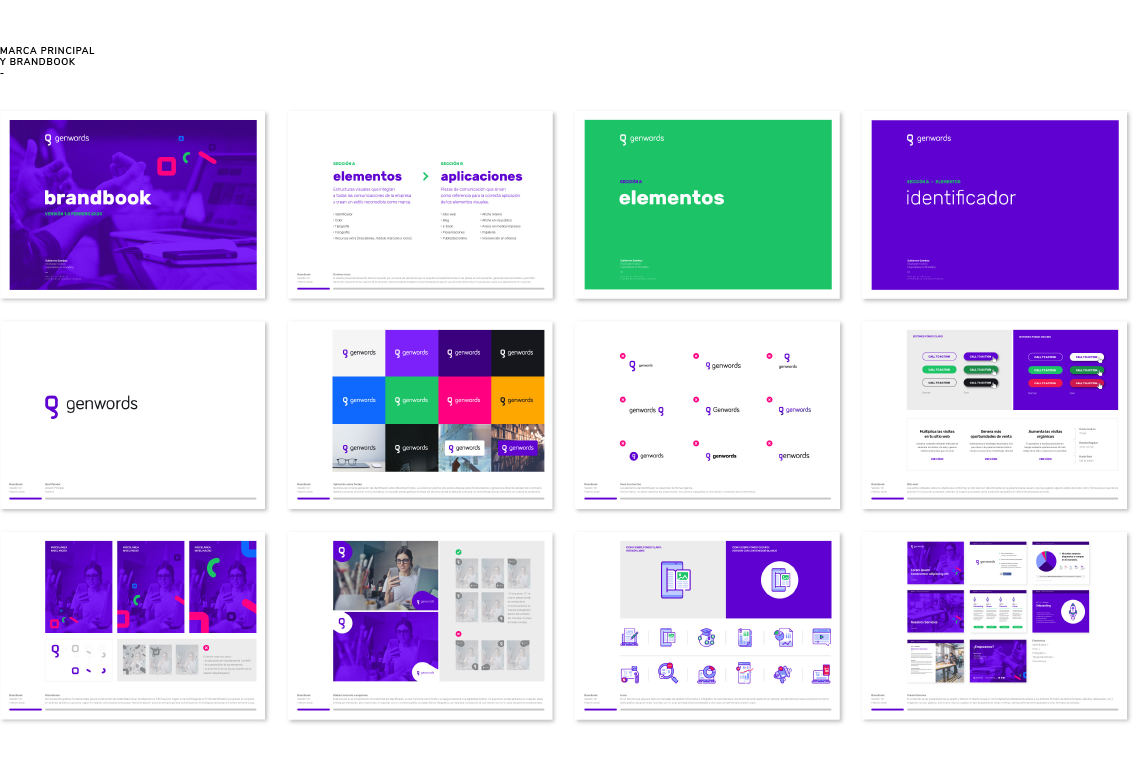Open the green elementos section slide
The width and height of the screenshot is (1140, 776).
click(708, 205)
